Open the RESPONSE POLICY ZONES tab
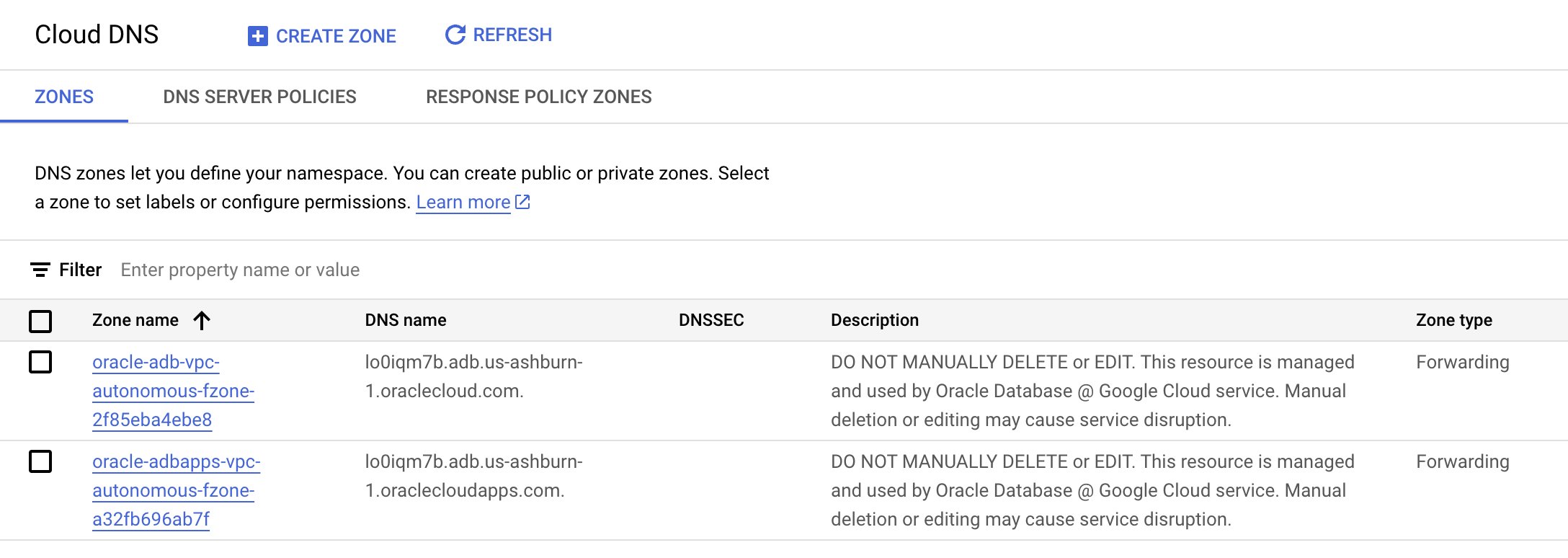Viewport: 1568px width, 558px height. click(x=539, y=97)
